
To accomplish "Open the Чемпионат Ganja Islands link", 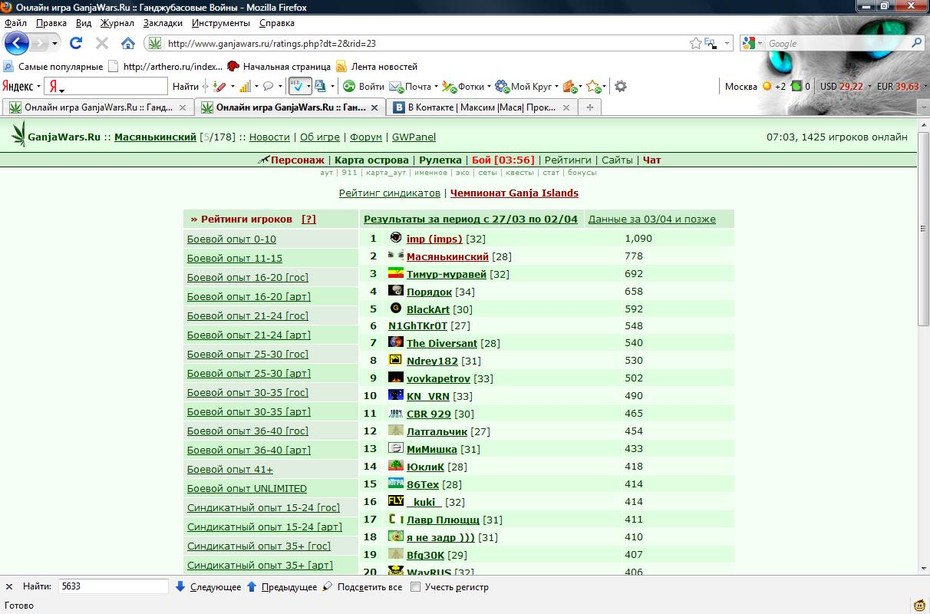I will tap(514, 193).
